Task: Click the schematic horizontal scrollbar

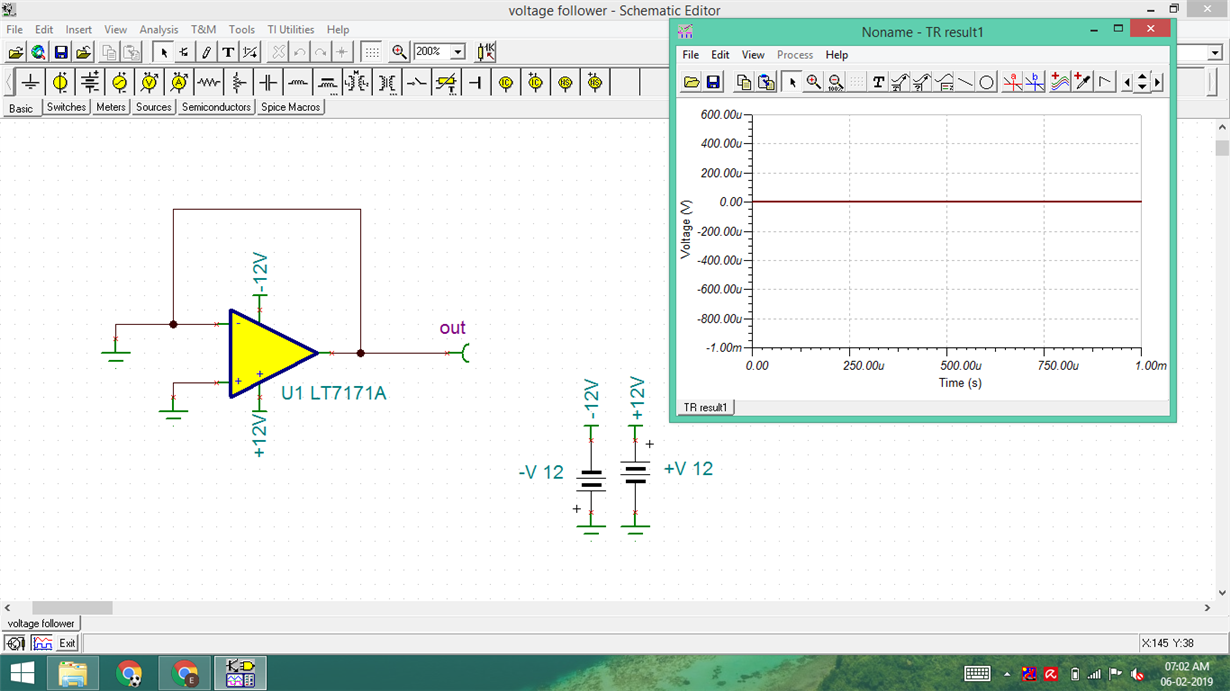Action: click(x=72, y=607)
